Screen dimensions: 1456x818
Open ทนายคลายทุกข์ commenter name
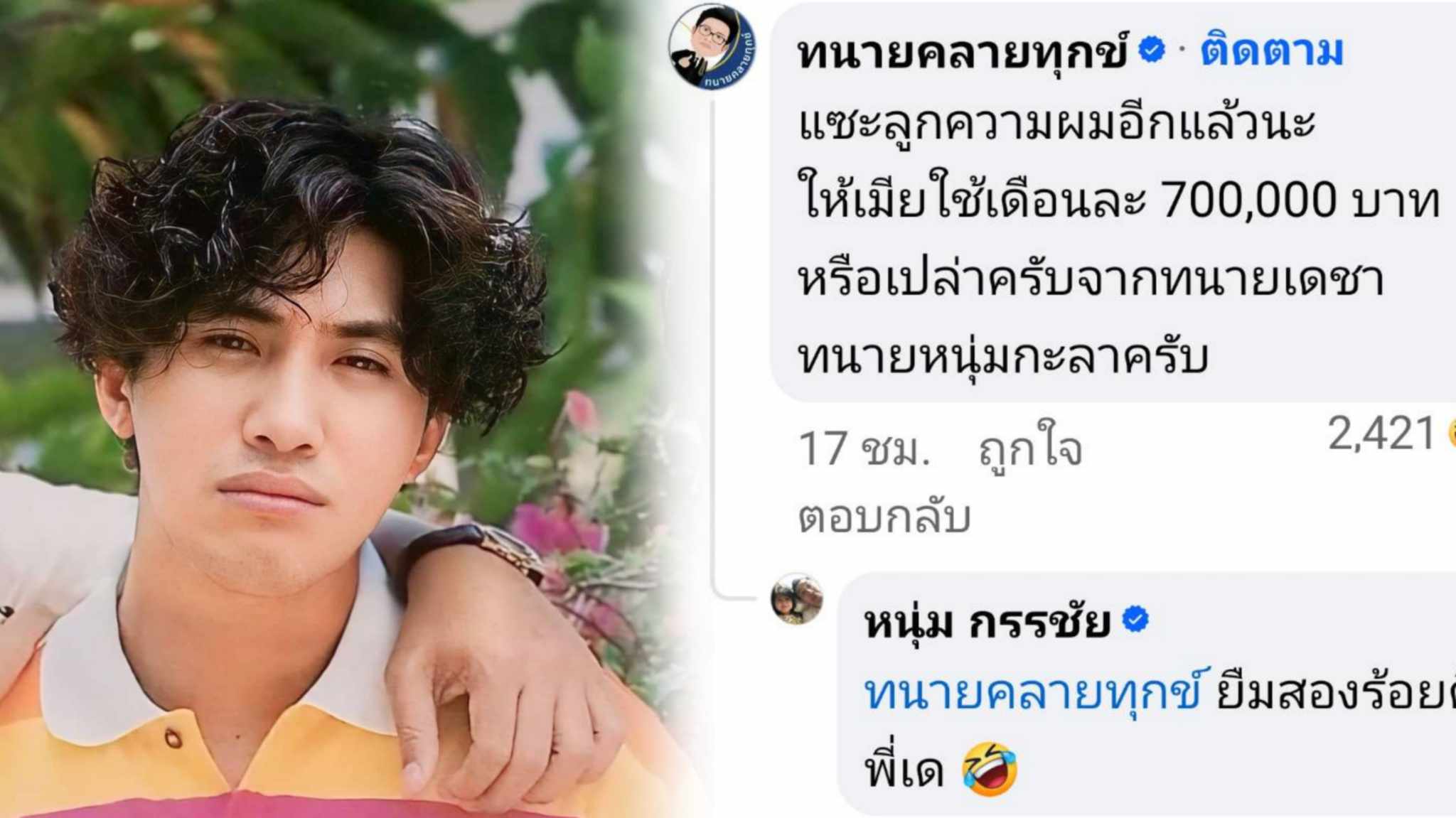(x=963, y=52)
